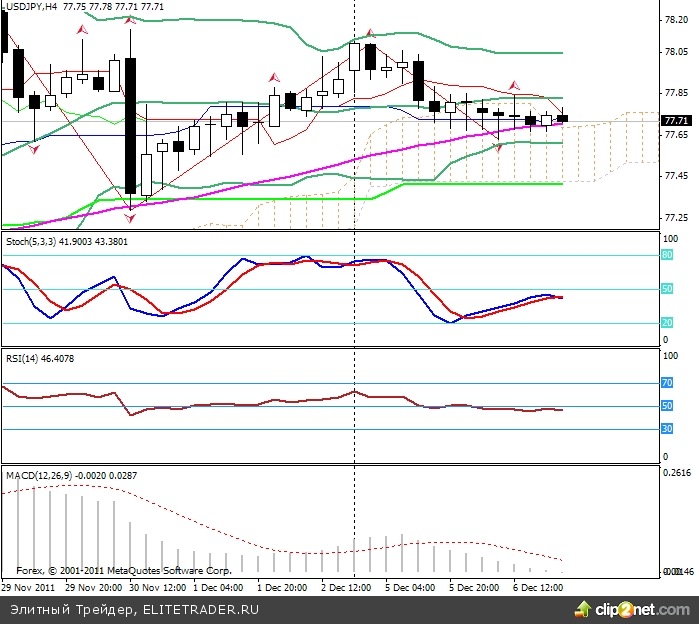
Task: Click the leftmost down fractal arrow on the chart
Action: pyautogui.click(x=34, y=149)
